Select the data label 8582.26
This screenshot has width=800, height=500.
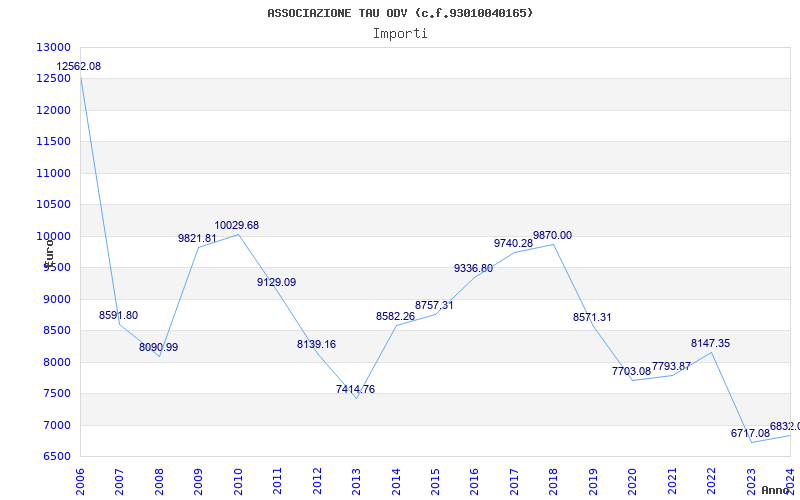coord(395,316)
